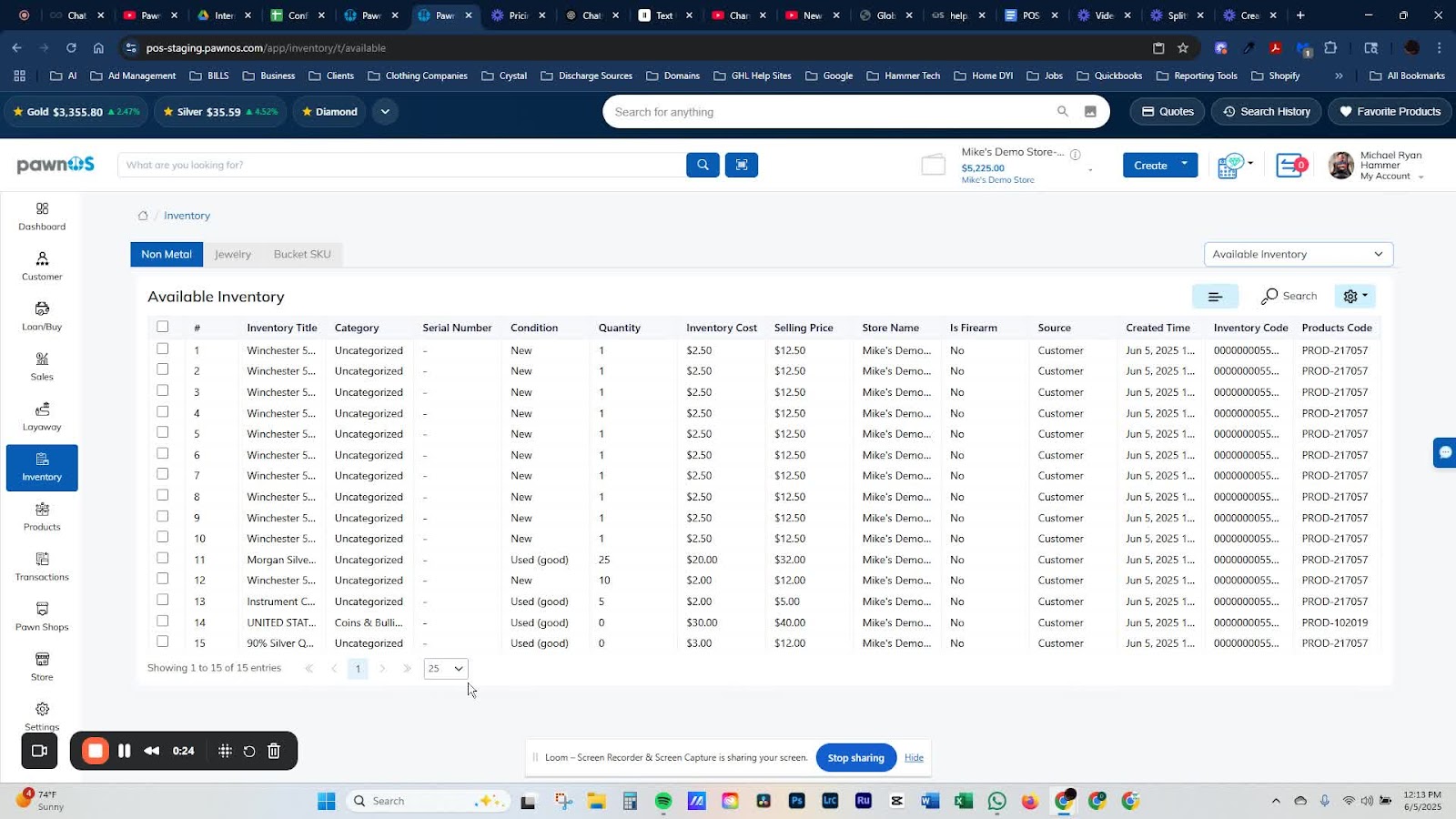
Task: Stop the Loom recording
Action: click(96, 751)
